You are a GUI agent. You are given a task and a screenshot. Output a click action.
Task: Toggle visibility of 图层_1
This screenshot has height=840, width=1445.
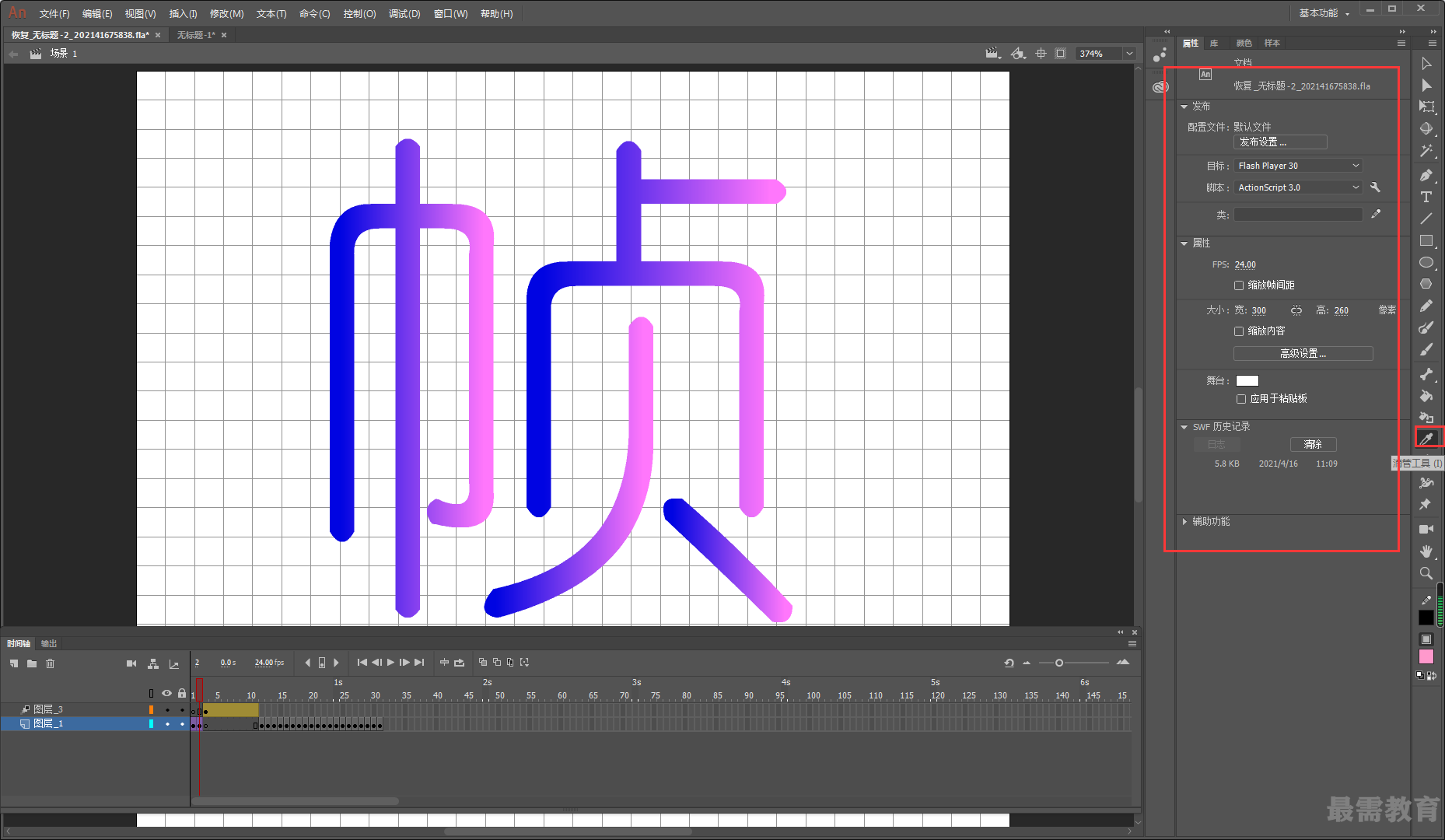[166, 724]
